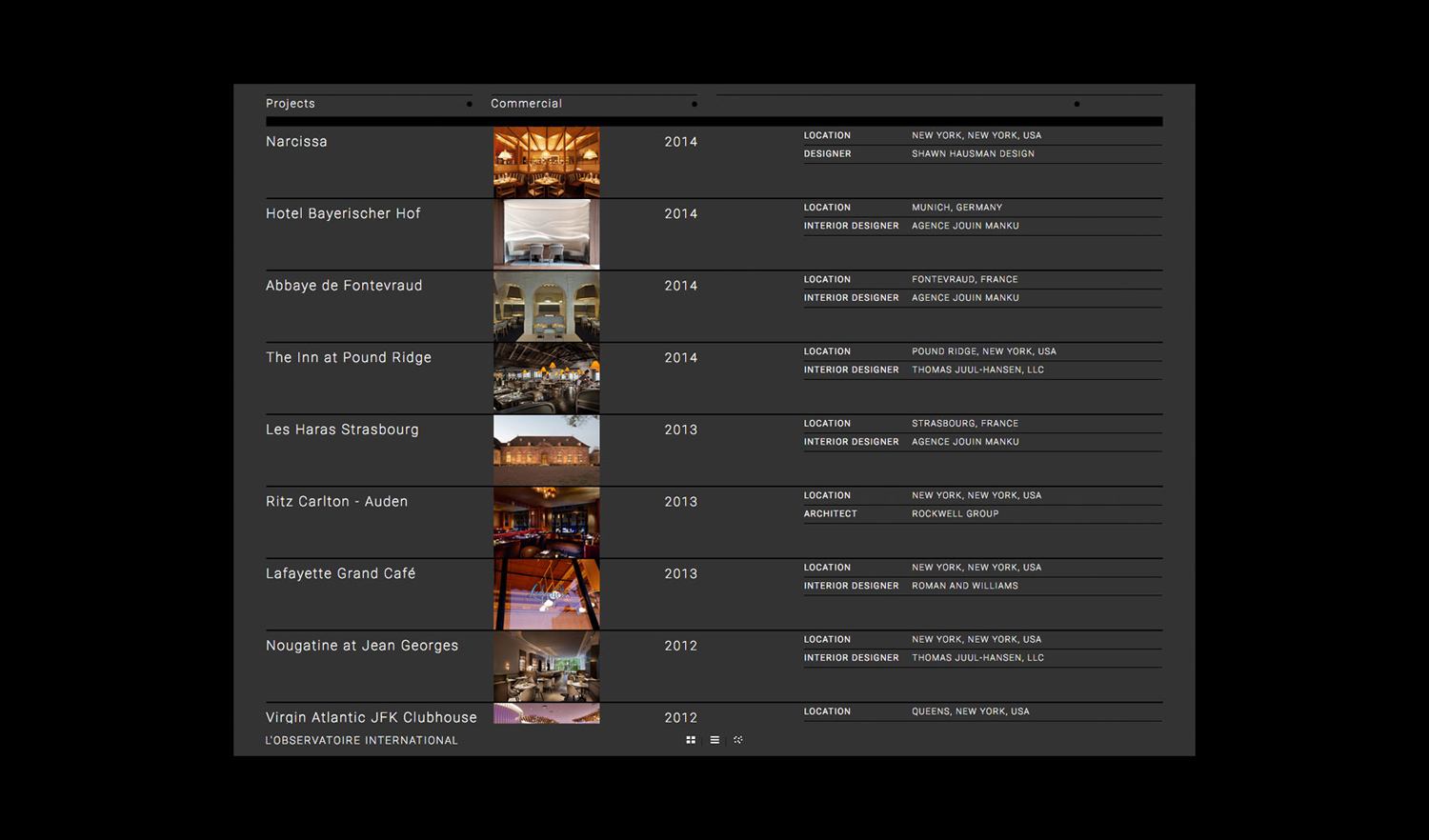Select the Commercial category label
This screenshot has width=1429, height=840.
pos(527,104)
